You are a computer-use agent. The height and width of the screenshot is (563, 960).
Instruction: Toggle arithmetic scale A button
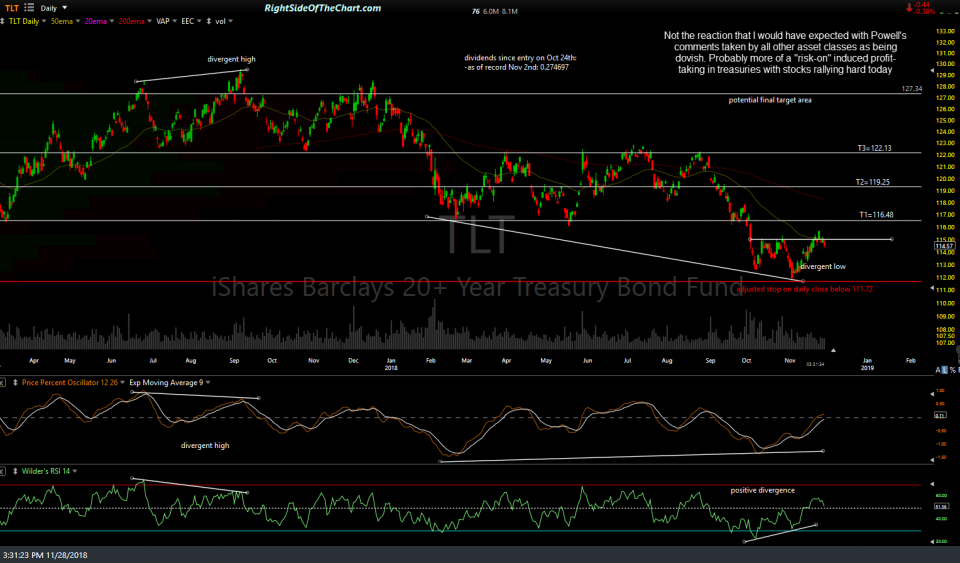tap(937, 370)
